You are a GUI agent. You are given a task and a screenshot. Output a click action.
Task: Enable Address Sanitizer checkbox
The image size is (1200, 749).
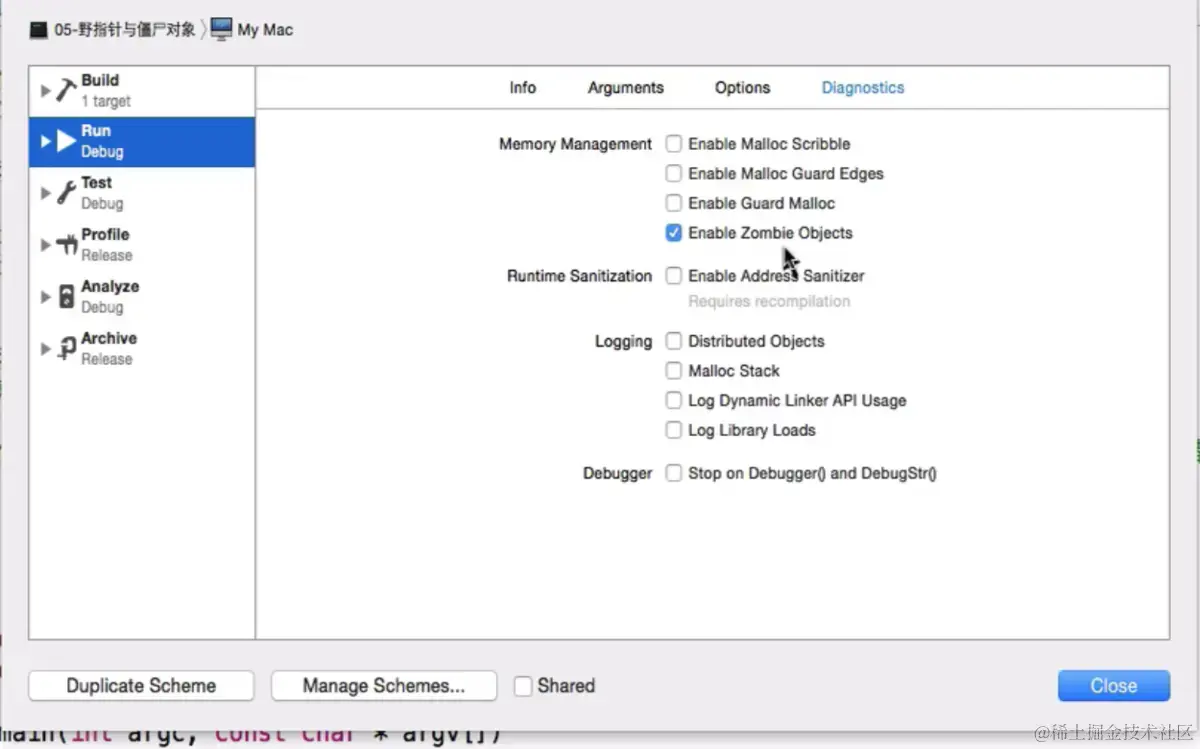674,276
